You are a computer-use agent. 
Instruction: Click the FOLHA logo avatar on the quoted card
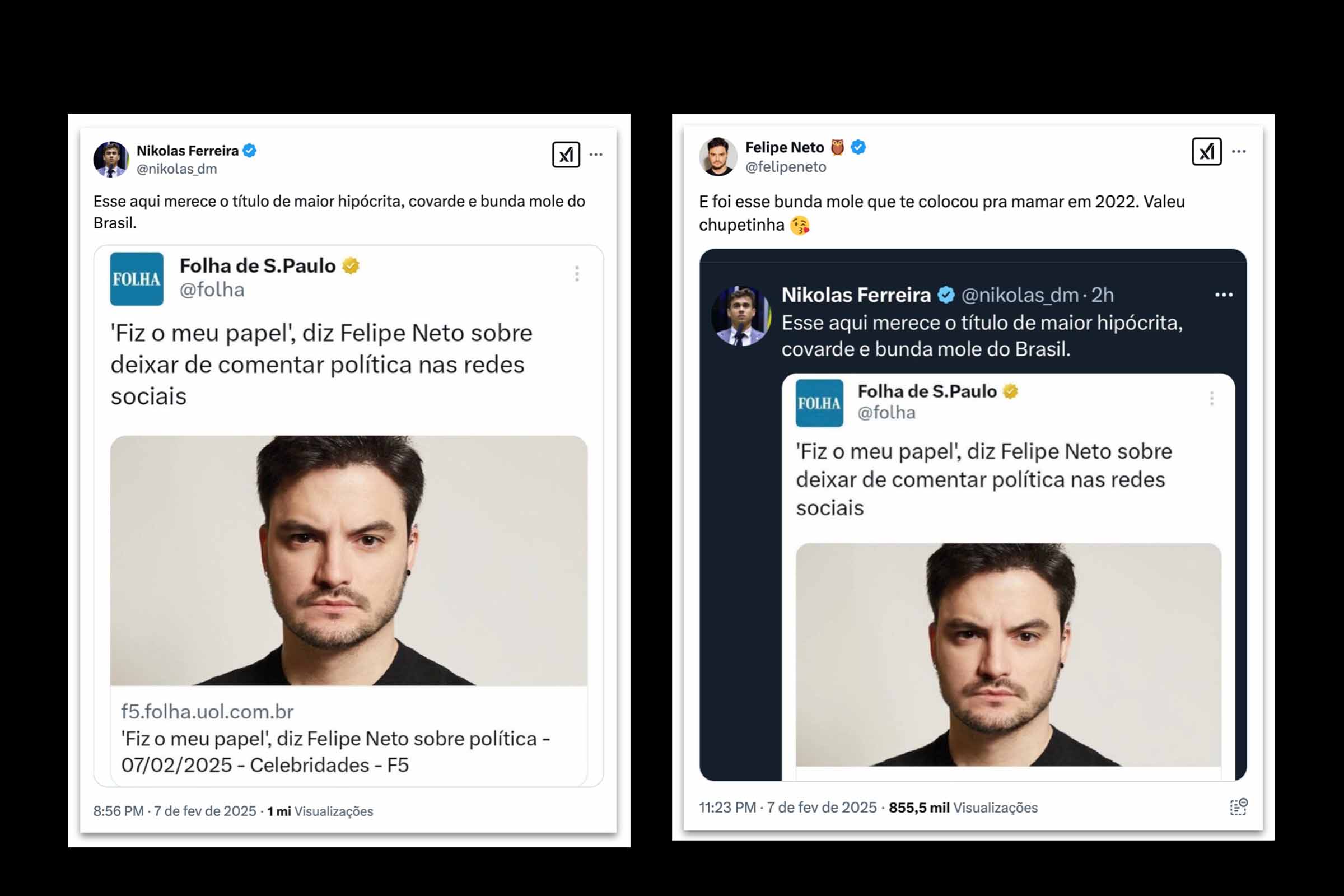coord(136,280)
